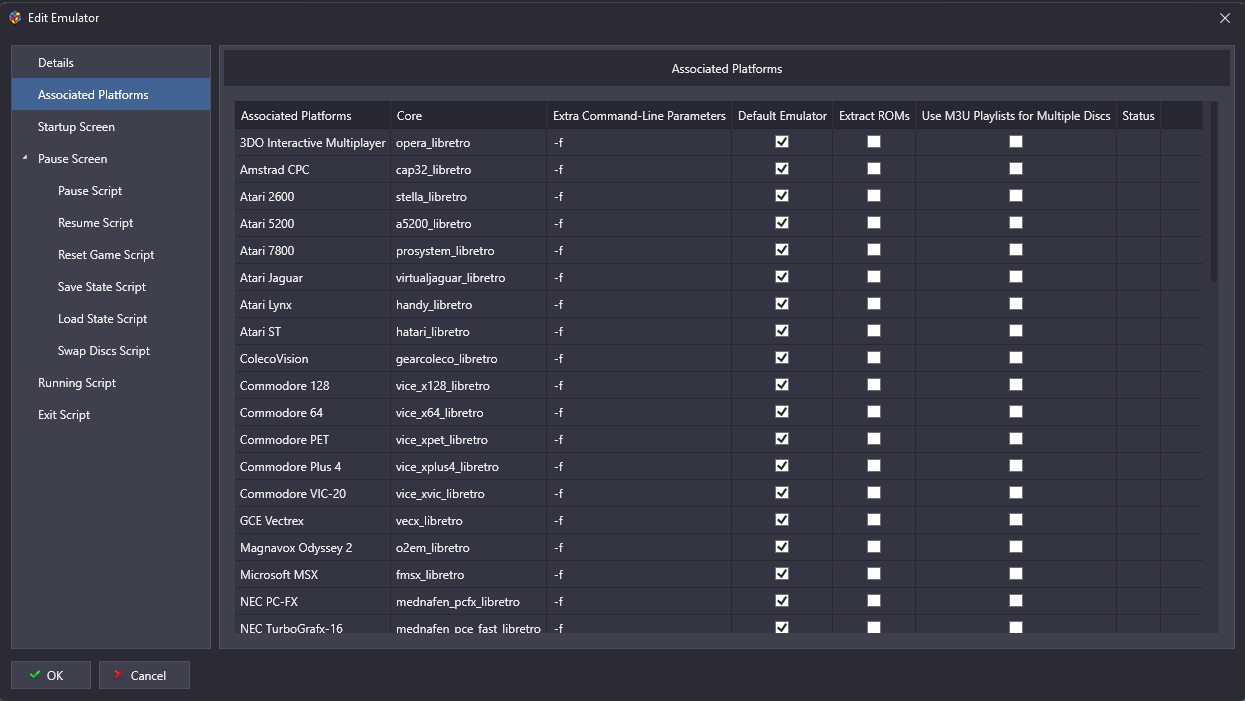
Task: Close the Edit Emulator window
Action: [x=1225, y=17]
